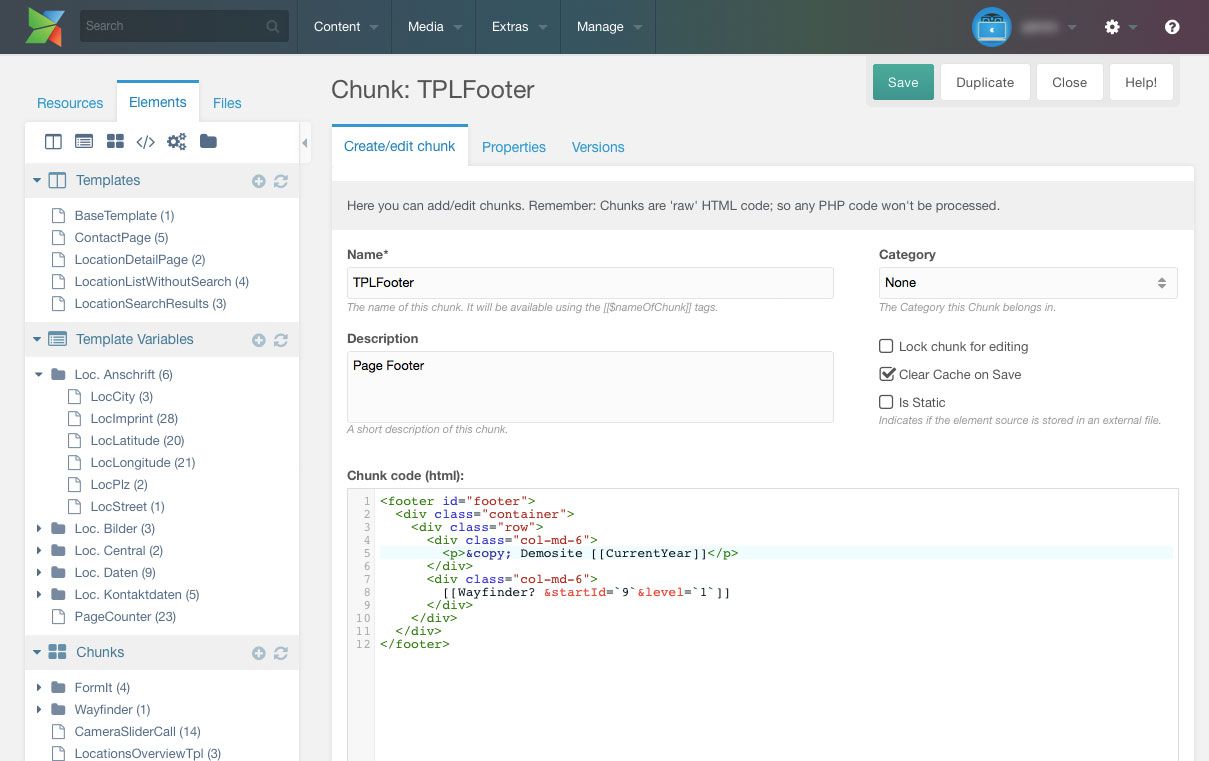Click the Chunks section grid icon
Image resolution: width=1209 pixels, height=761 pixels.
(57, 652)
